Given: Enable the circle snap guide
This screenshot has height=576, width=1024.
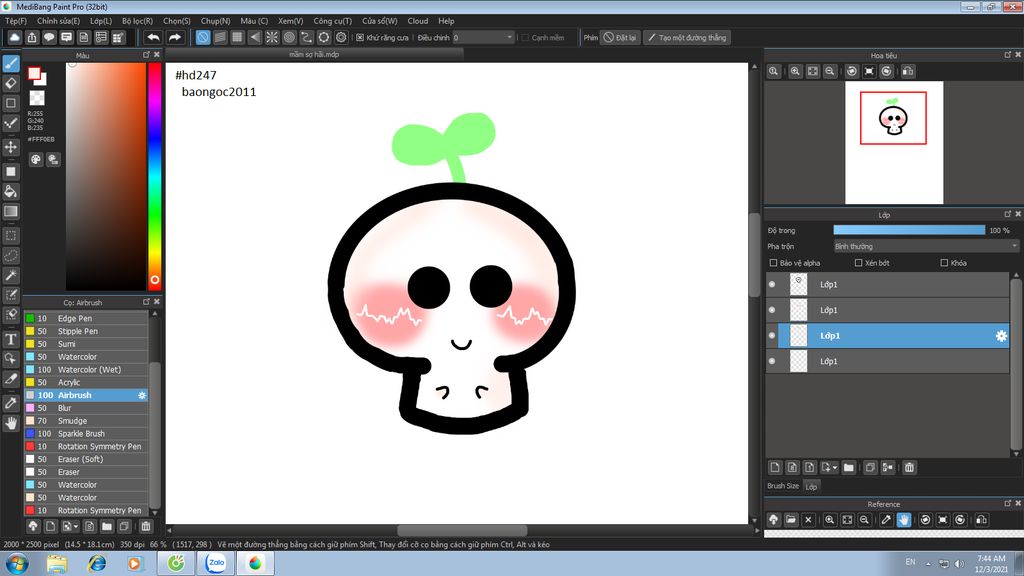Looking at the screenshot, I should [289, 37].
